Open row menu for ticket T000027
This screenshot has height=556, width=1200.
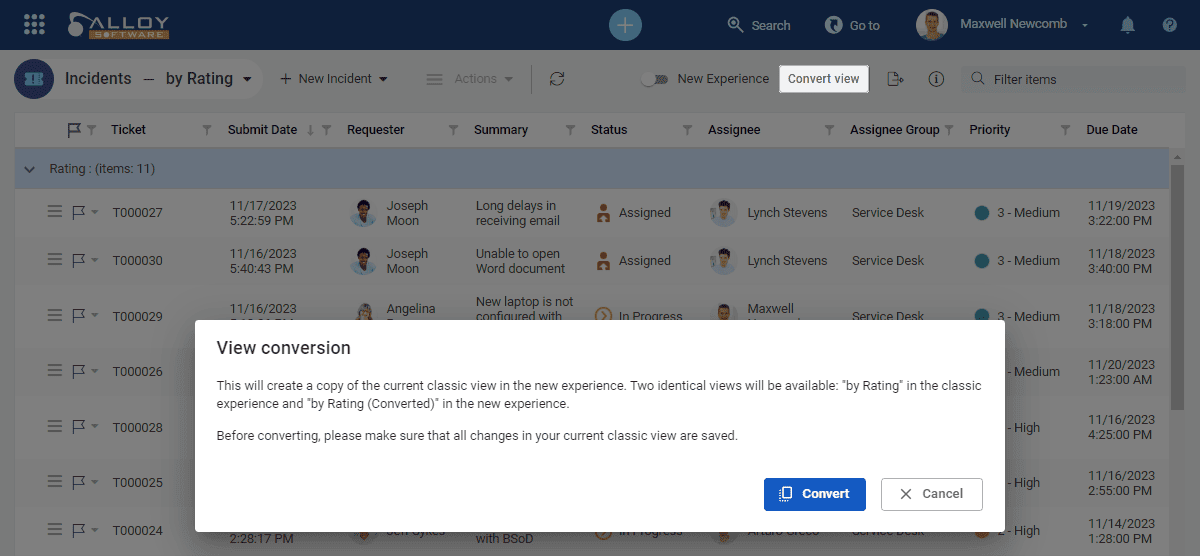tap(55, 212)
